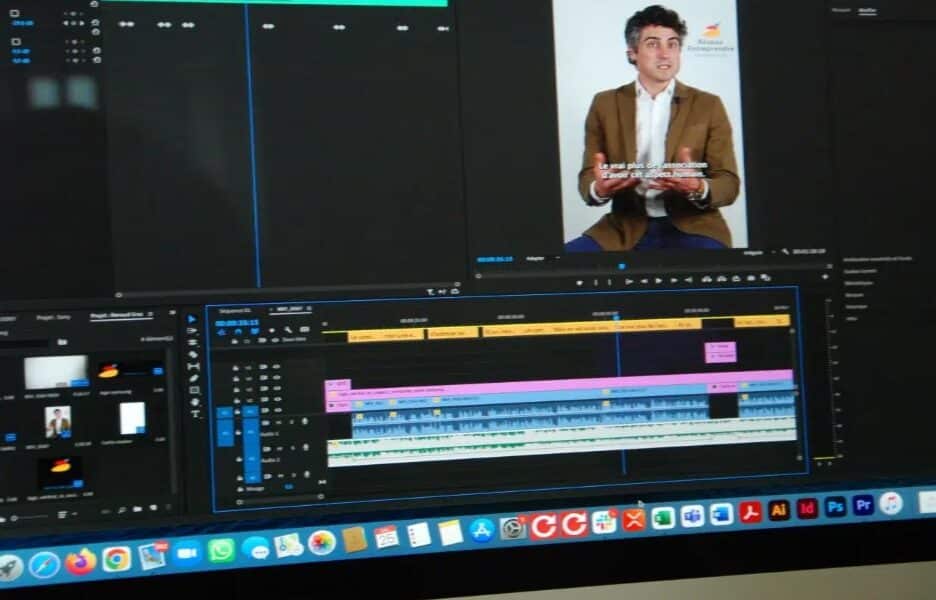Image resolution: width=936 pixels, height=600 pixels.
Task: Click the program monitor current timecode
Action: [495, 259]
